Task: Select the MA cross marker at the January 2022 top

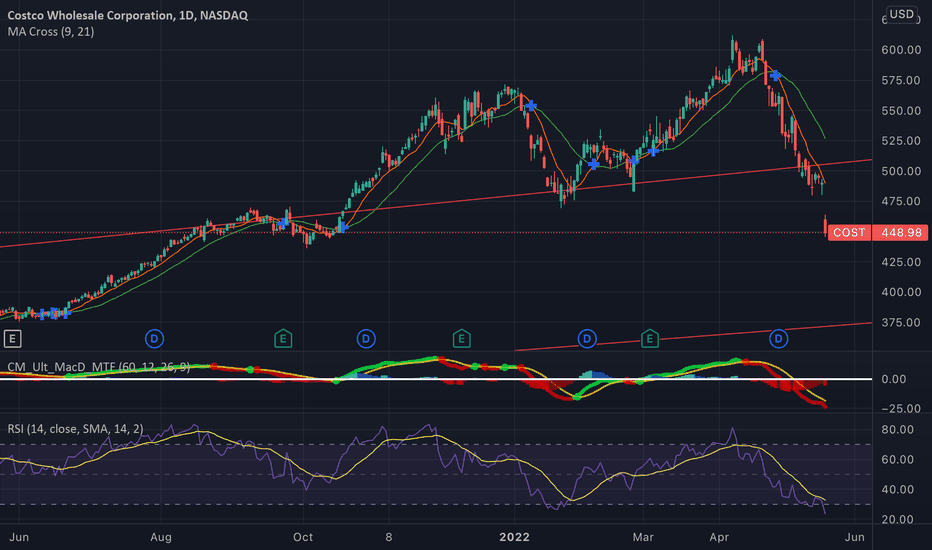Action: point(530,106)
